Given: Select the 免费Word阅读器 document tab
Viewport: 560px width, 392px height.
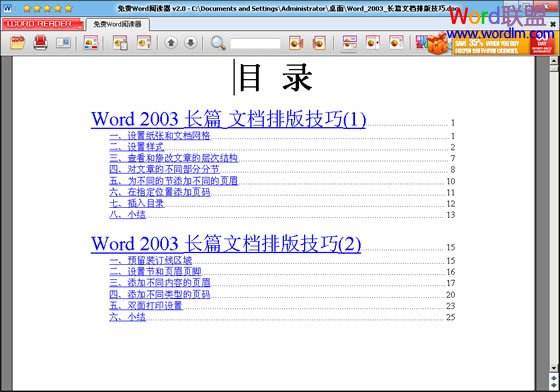Looking at the screenshot, I should [118, 24].
